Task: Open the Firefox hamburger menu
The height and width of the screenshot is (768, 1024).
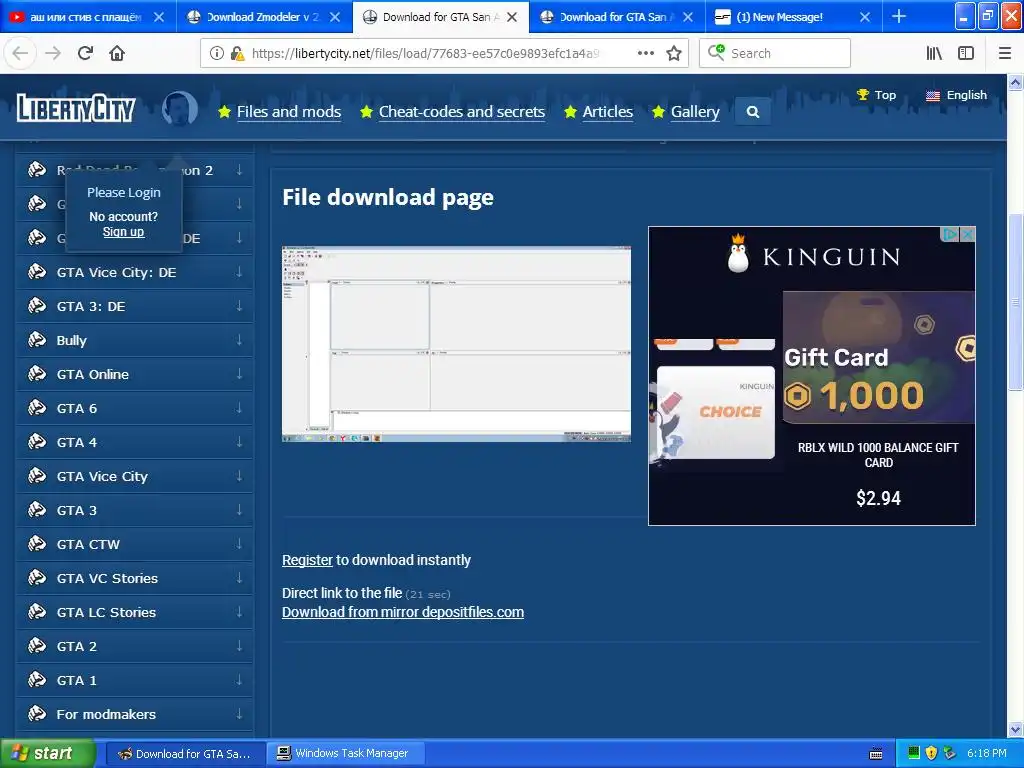Action: point(1004,53)
